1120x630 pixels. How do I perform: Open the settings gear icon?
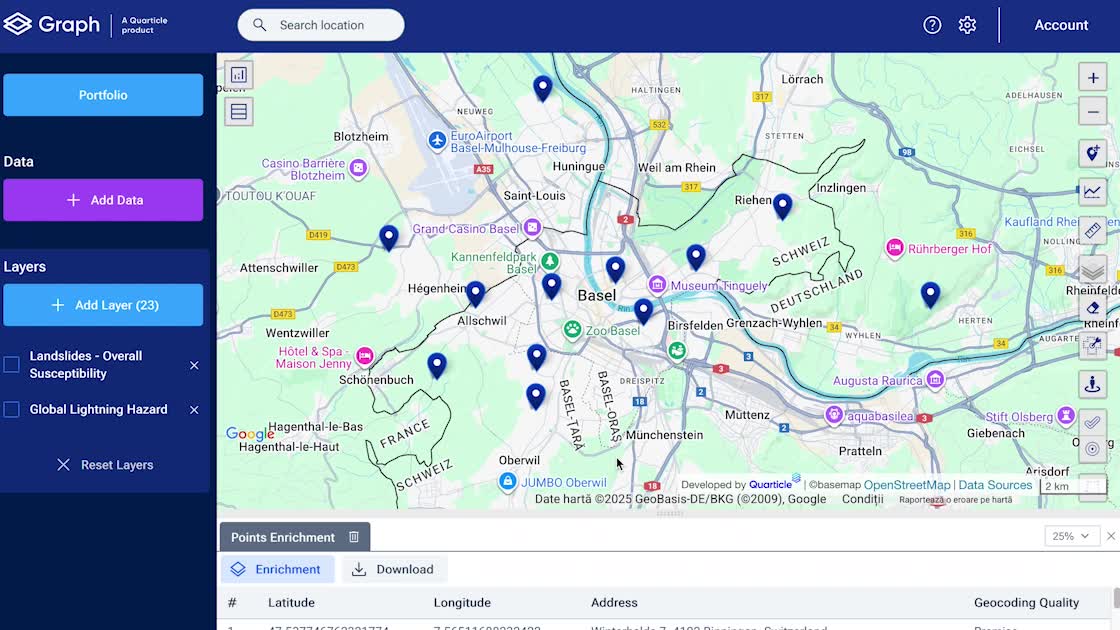pyautogui.click(x=967, y=25)
